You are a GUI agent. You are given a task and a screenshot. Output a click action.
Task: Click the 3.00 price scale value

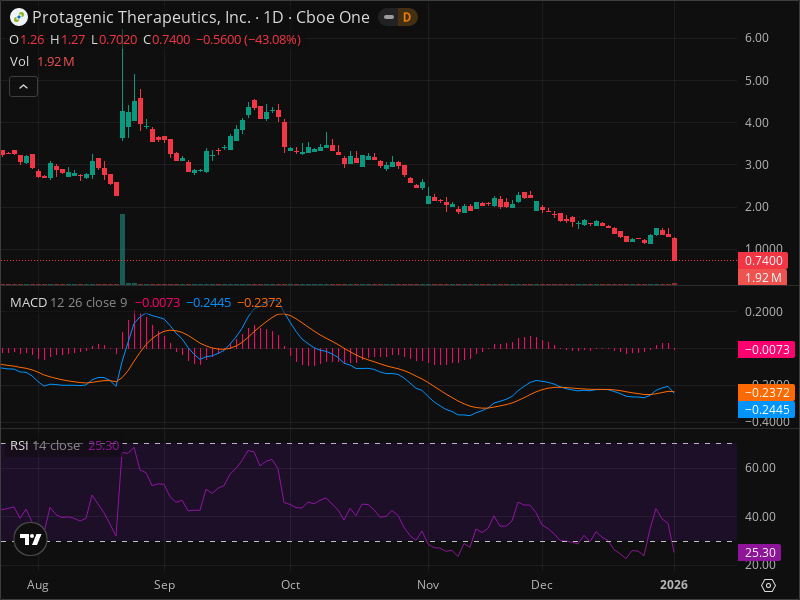[757, 164]
